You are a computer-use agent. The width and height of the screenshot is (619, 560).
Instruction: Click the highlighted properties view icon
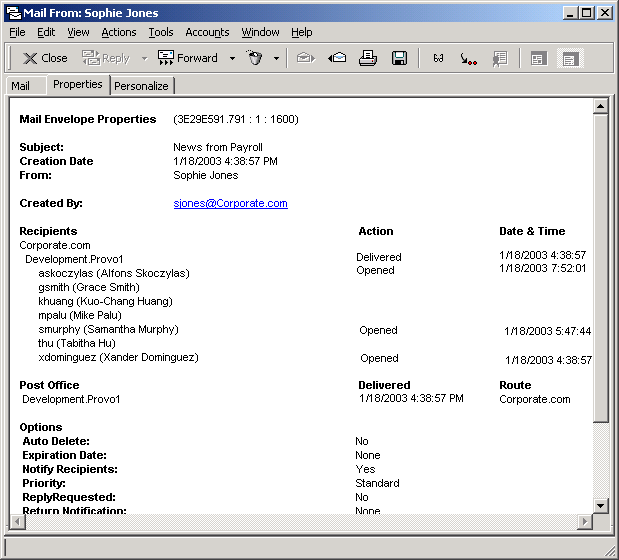point(570,59)
